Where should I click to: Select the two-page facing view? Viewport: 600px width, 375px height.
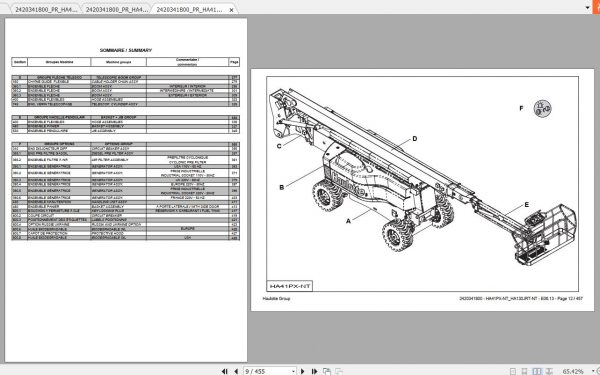point(537,371)
